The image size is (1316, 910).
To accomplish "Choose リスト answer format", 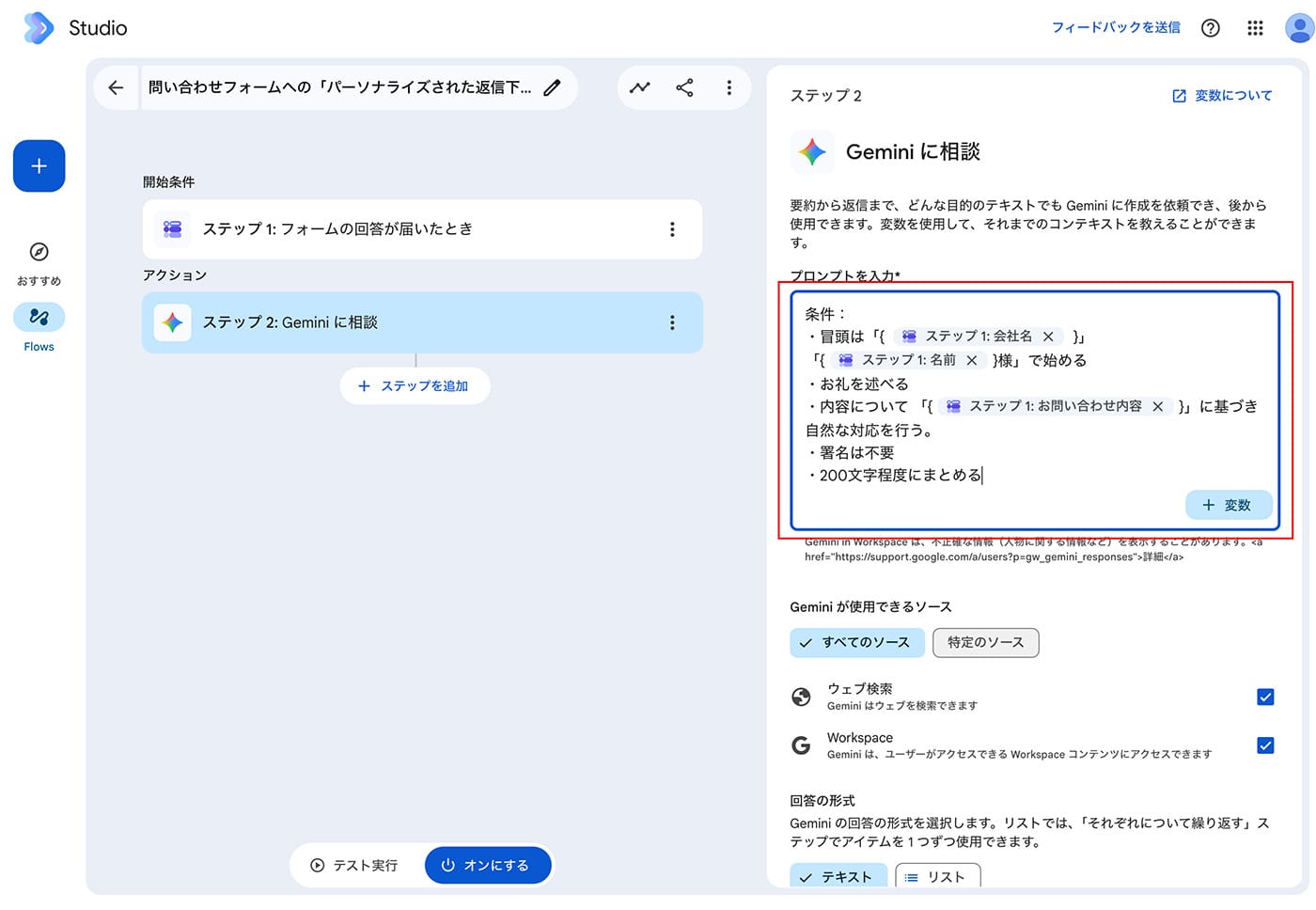I will [937, 876].
